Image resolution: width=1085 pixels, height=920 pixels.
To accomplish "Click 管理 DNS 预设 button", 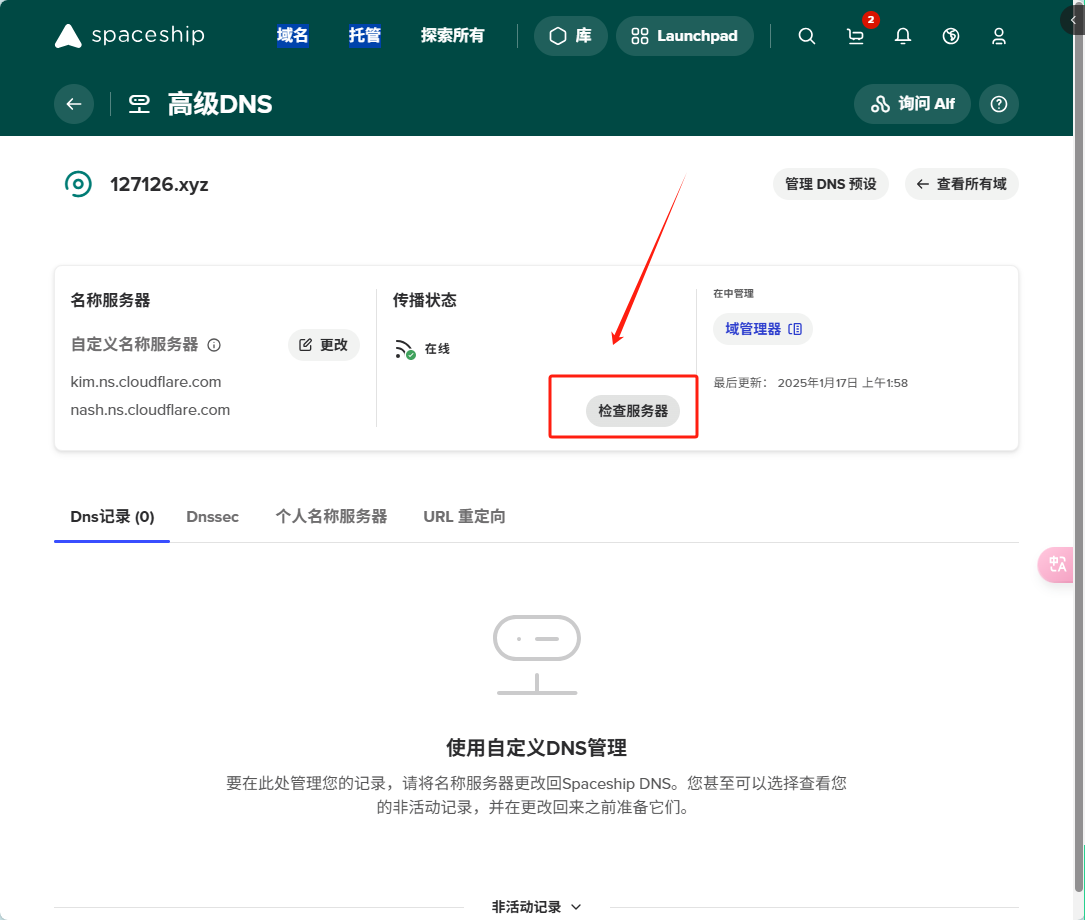I will (830, 184).
